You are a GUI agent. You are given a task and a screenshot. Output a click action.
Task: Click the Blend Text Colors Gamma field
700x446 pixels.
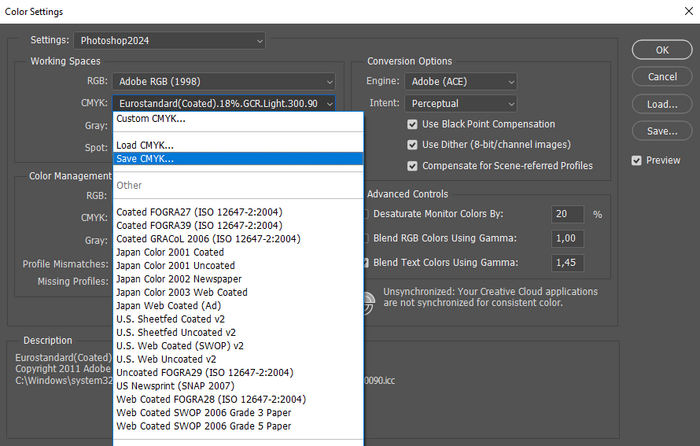pos(566,262)
